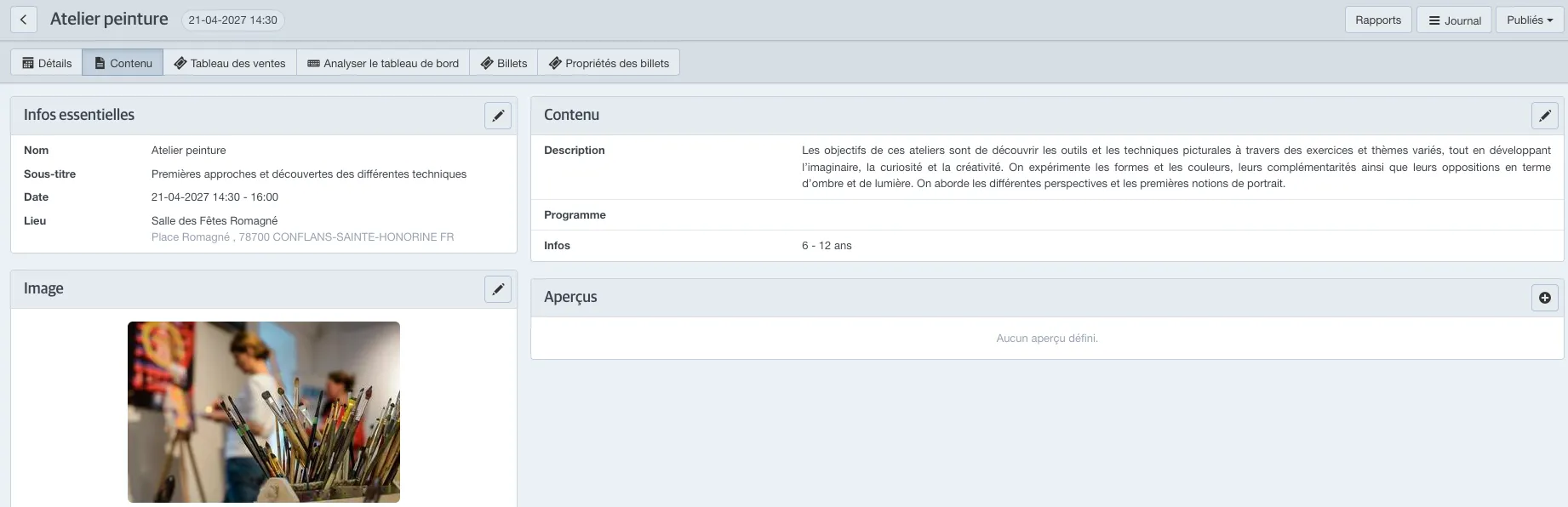This screenshot has width=1568, height=507.
Task: Edit the Contenu panel with pencil icon
Action: point(1544,116)
